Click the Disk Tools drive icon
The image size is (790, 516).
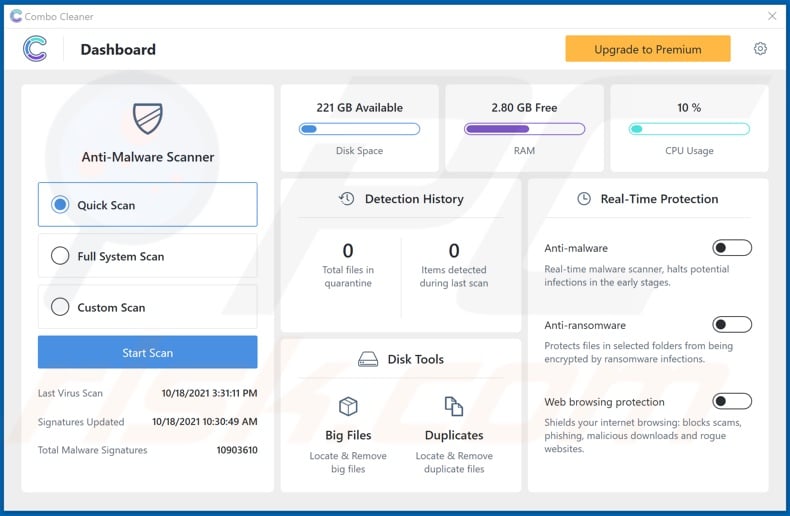[x=368, y=359]
